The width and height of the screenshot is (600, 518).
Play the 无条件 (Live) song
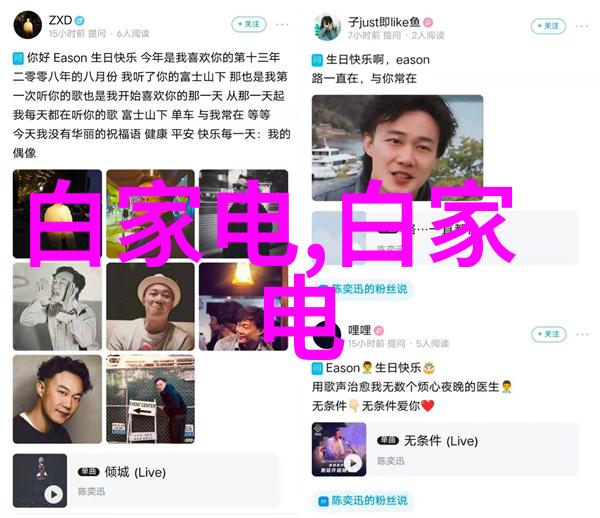pyautogui.click(x=353, y=463)
